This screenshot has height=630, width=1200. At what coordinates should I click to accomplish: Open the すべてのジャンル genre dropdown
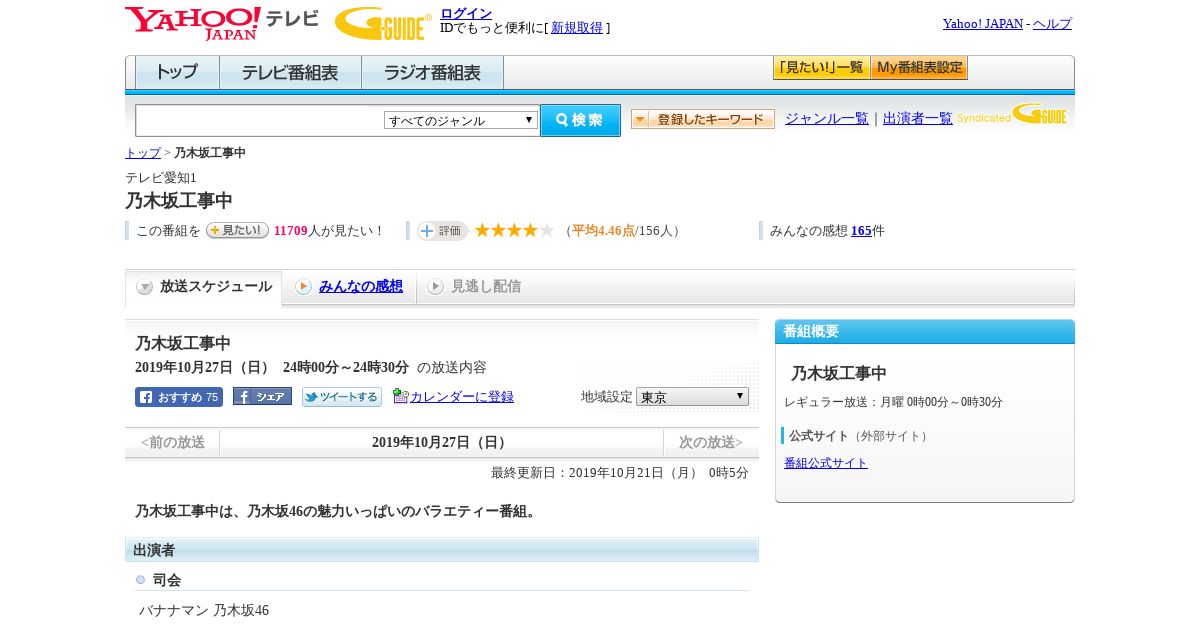(461, 120)
